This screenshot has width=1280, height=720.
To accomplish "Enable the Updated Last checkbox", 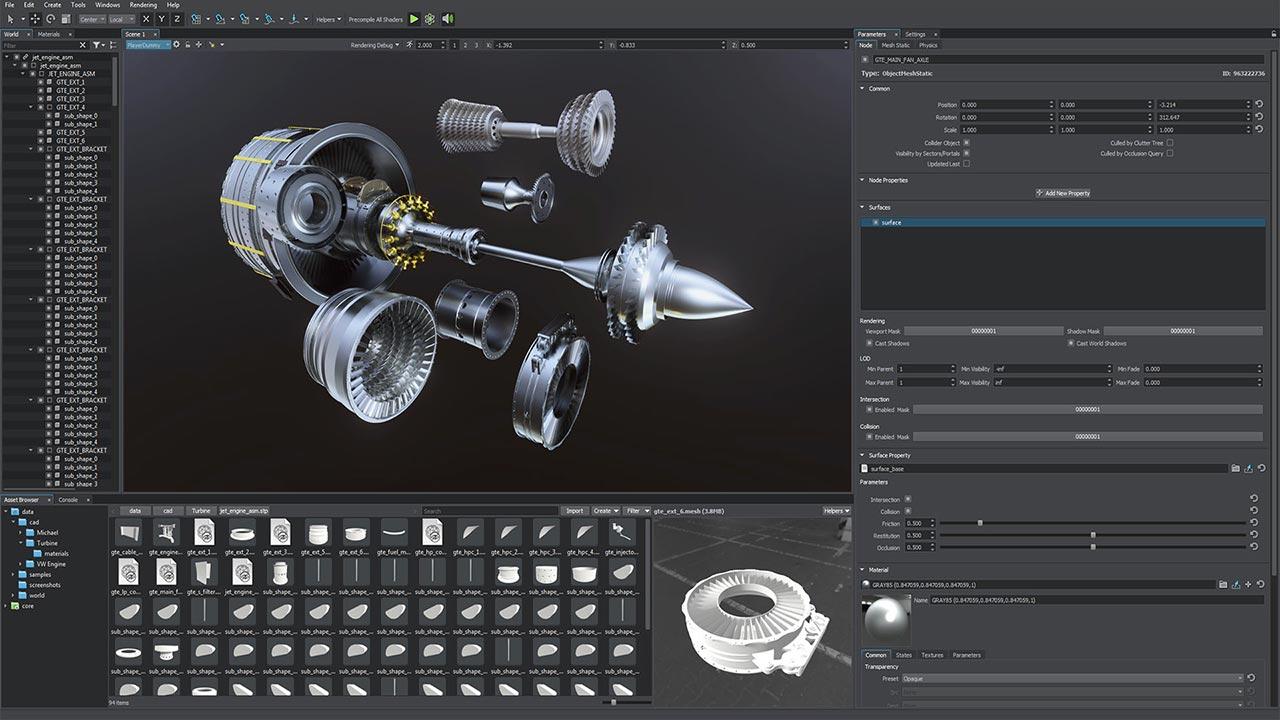I will pyautogui.click(x=967, y=164).
